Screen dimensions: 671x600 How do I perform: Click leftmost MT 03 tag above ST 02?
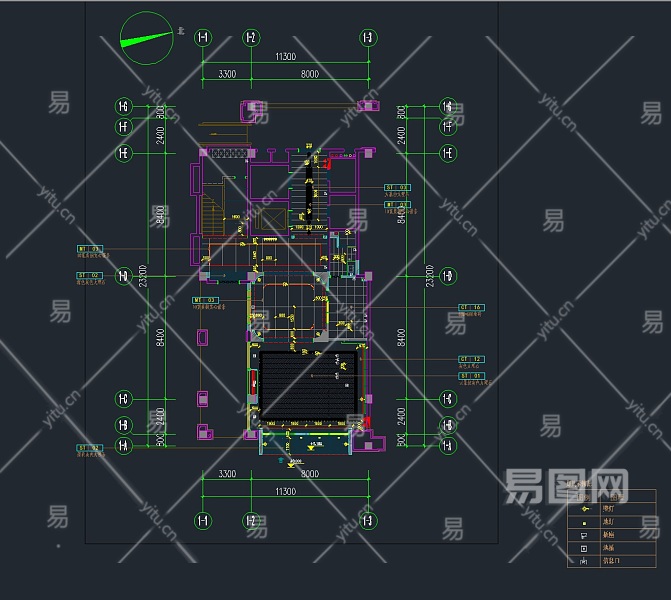tap(90, 249)
